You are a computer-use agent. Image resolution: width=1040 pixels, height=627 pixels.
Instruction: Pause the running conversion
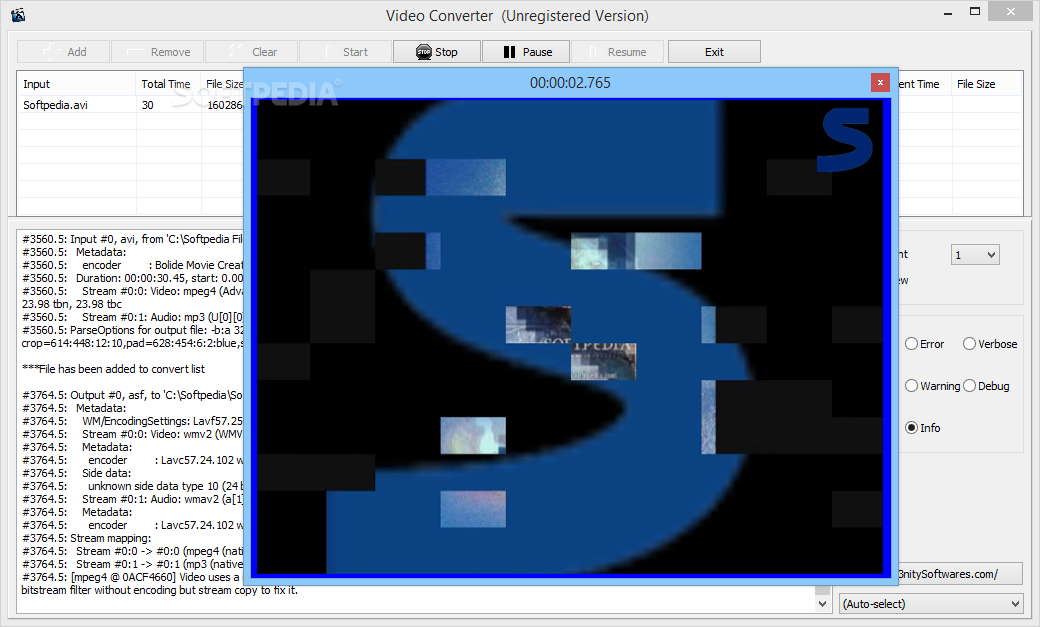527,52
